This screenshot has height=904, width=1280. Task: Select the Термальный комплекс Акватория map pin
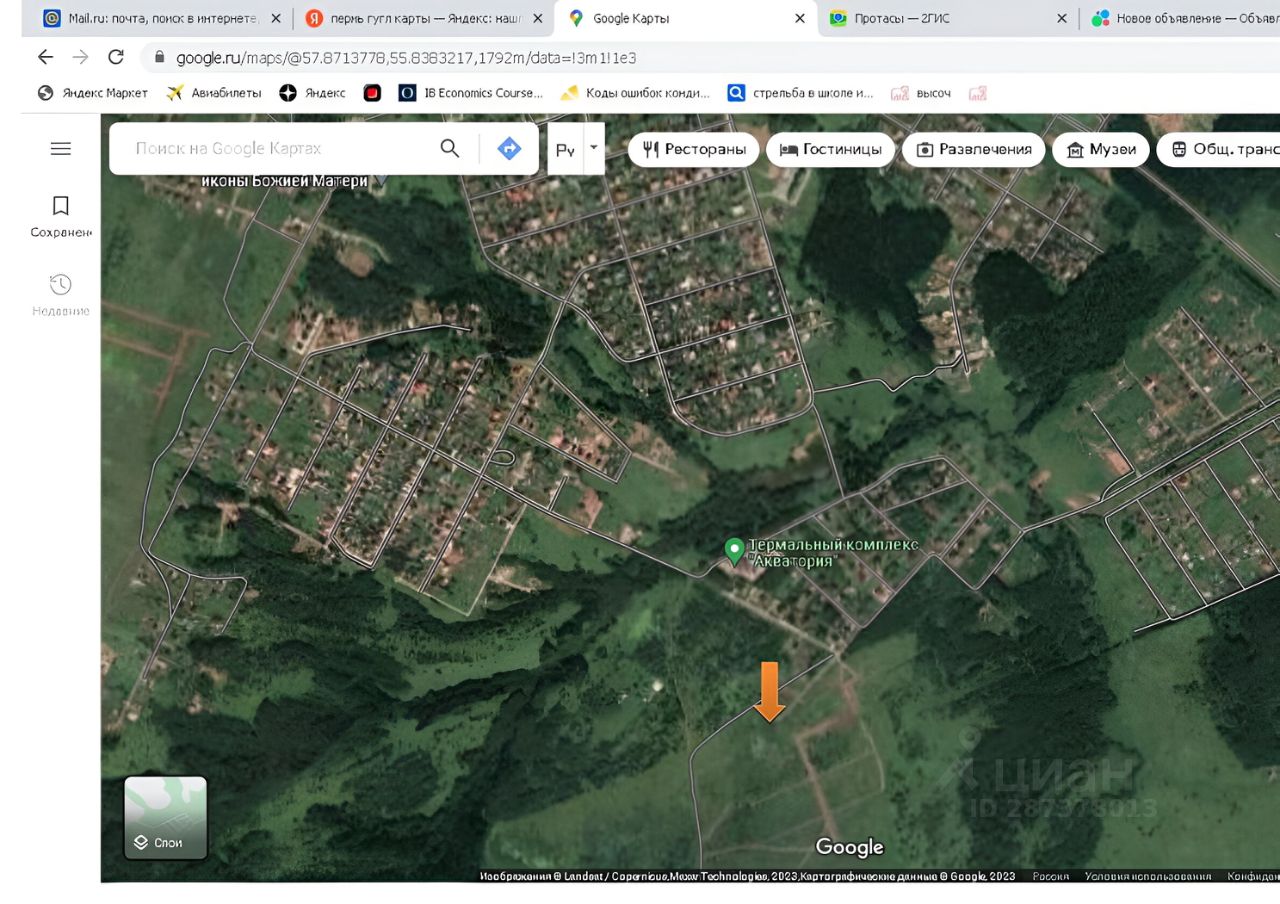coord(735,549)
